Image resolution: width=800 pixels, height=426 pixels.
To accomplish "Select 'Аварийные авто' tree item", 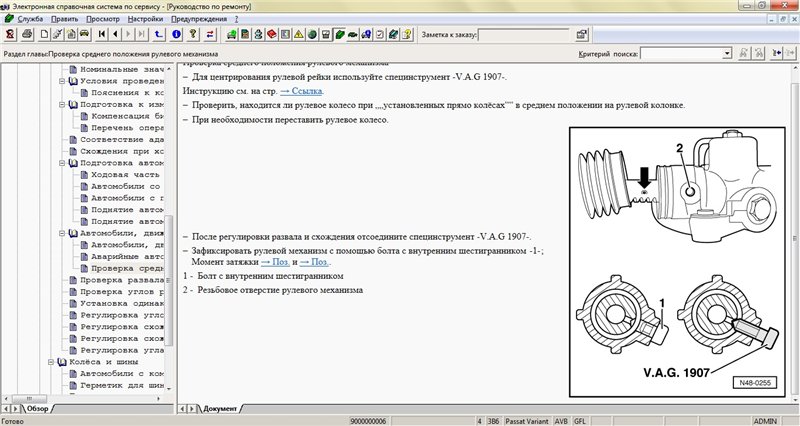I will tap(128, 257).
